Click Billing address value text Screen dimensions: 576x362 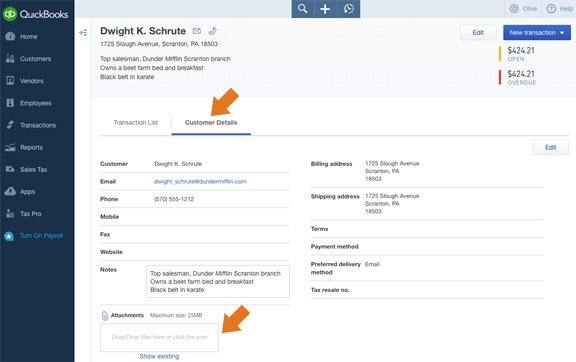[392, 171]
